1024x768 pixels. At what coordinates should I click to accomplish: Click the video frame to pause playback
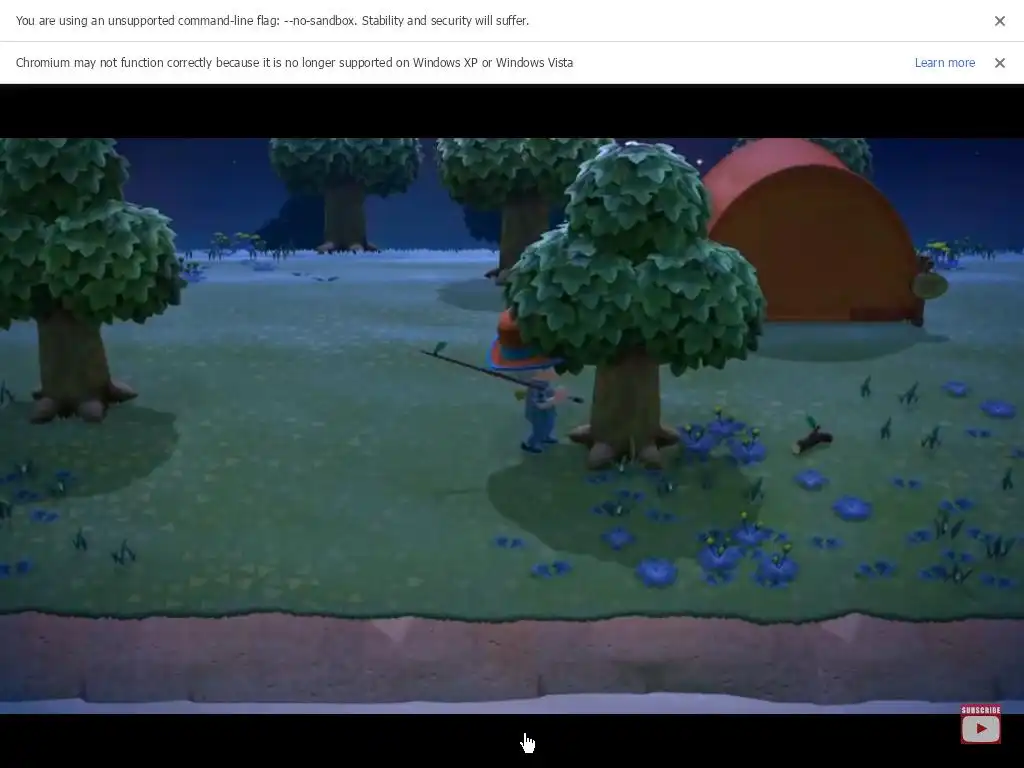[512, 425]
